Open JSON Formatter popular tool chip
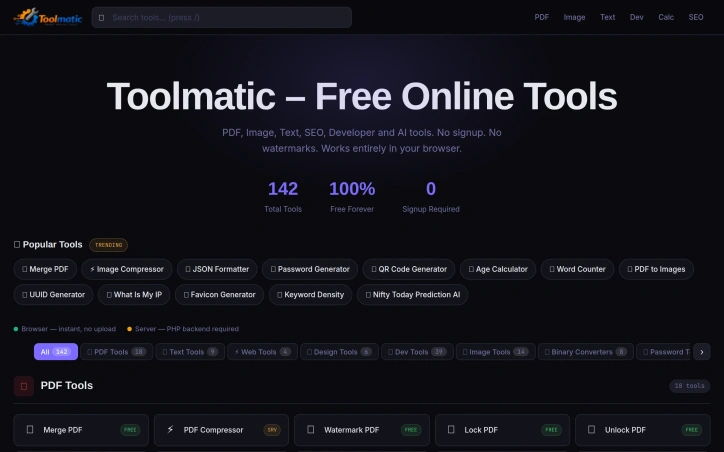724x452 pixels. tap(217, 269)
